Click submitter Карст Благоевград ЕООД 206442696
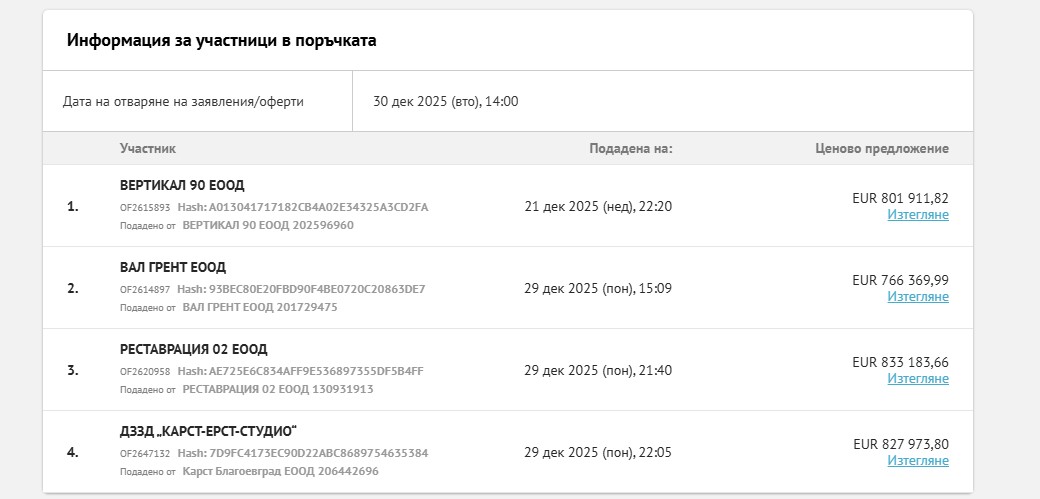 [281, 471]
